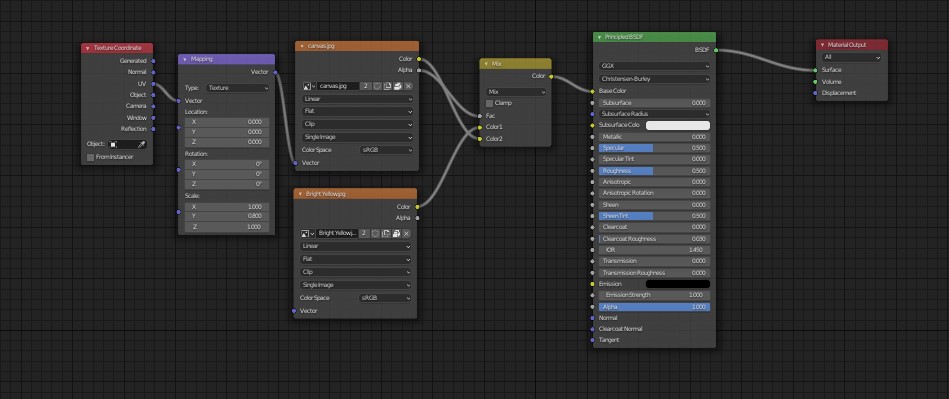Click Color2 input socket of Mix node
This screenshot has height=399, width=949.
pos(480,139)
